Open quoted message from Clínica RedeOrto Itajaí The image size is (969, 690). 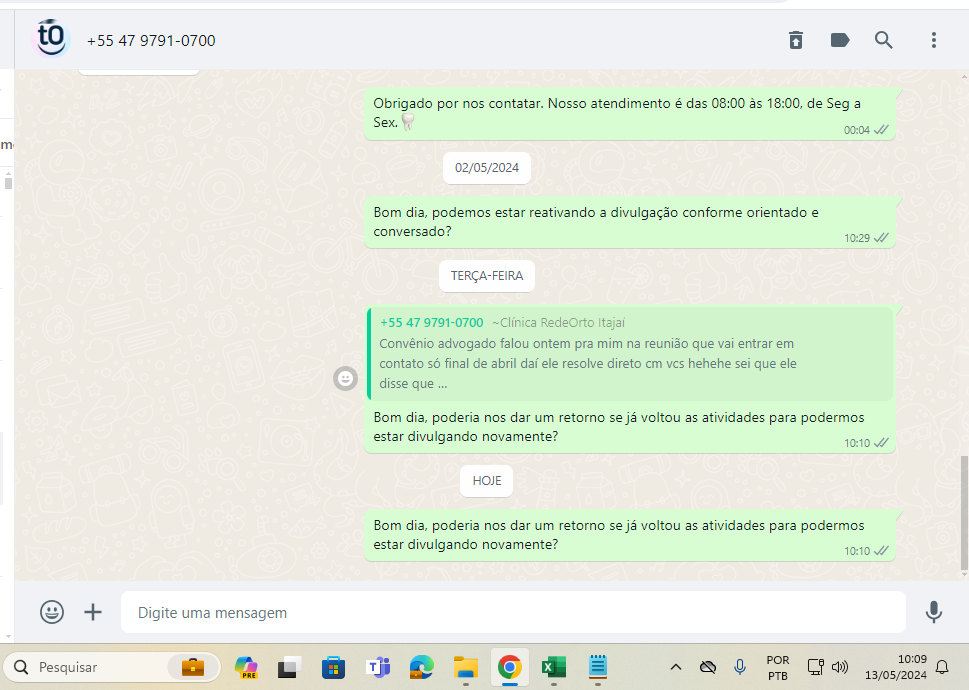pos(630,353)
